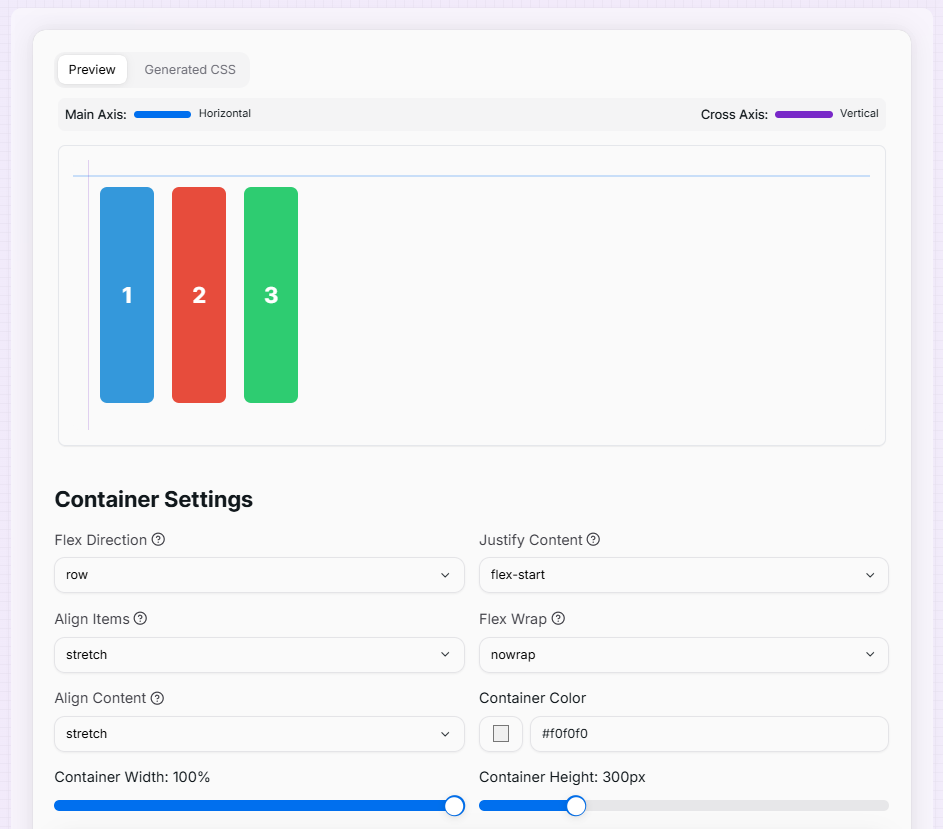The image size is (943, 829).
Task: Click the Align Content help icon
Action: 157,698
